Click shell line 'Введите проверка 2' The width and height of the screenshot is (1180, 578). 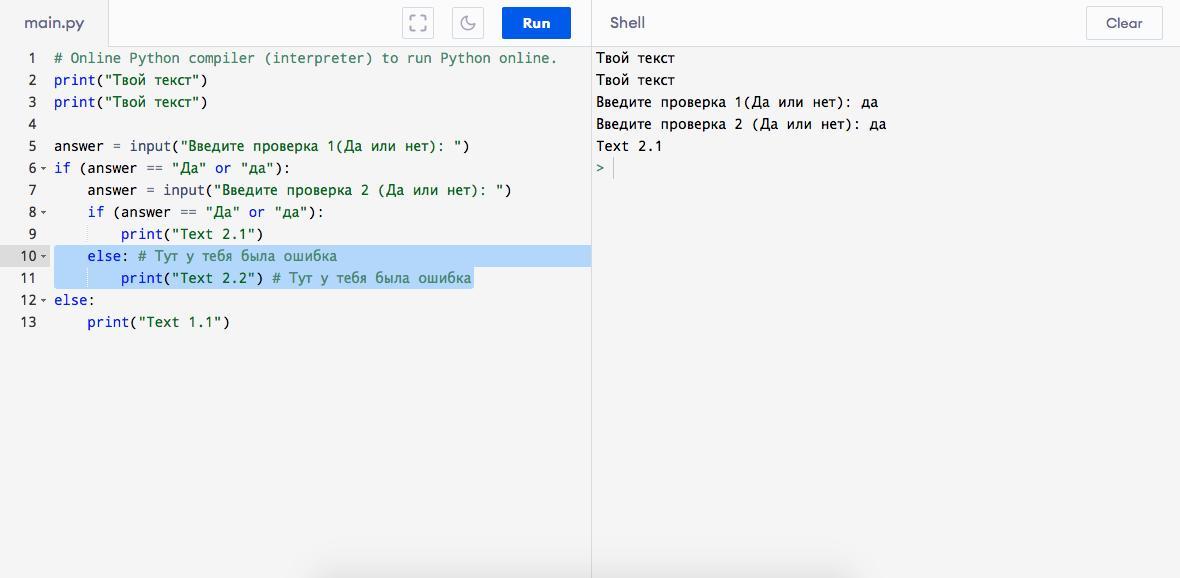(741, 124)
